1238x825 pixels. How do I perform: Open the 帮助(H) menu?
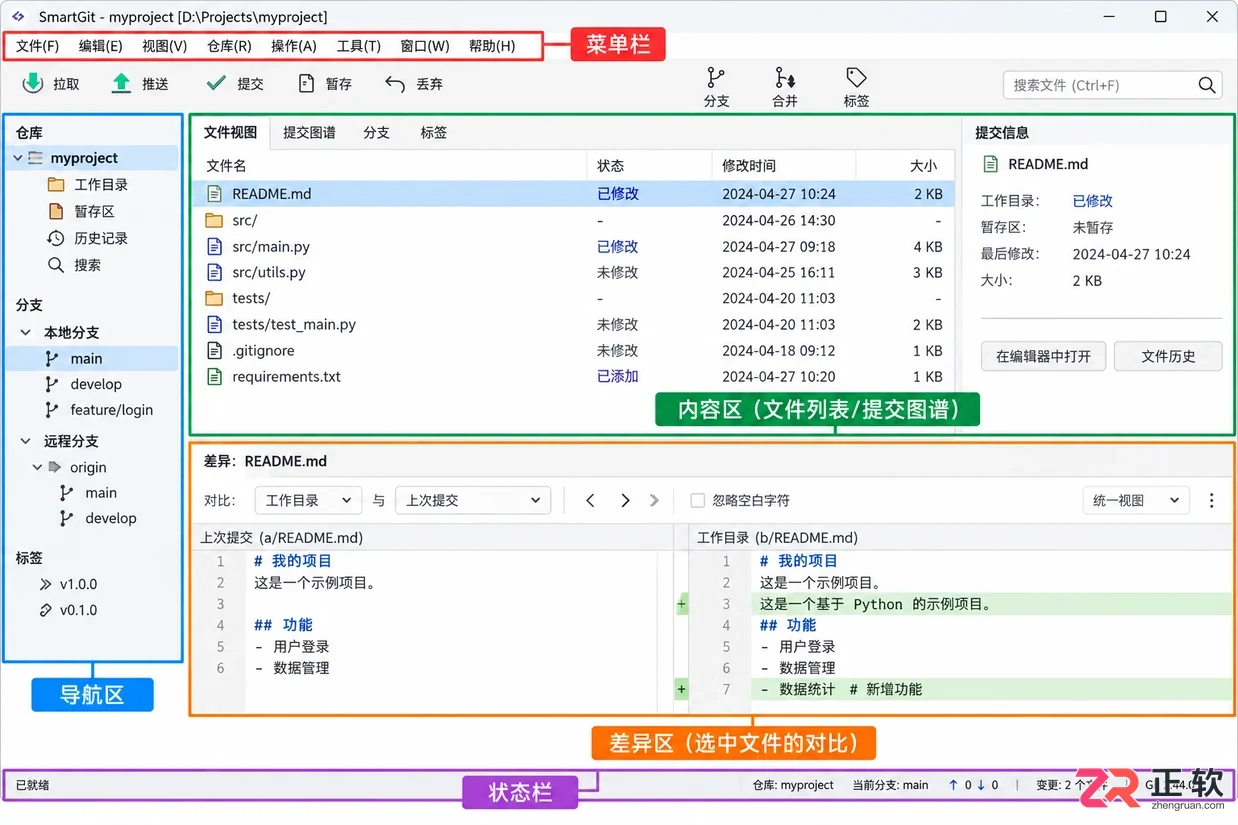(492, 46)
